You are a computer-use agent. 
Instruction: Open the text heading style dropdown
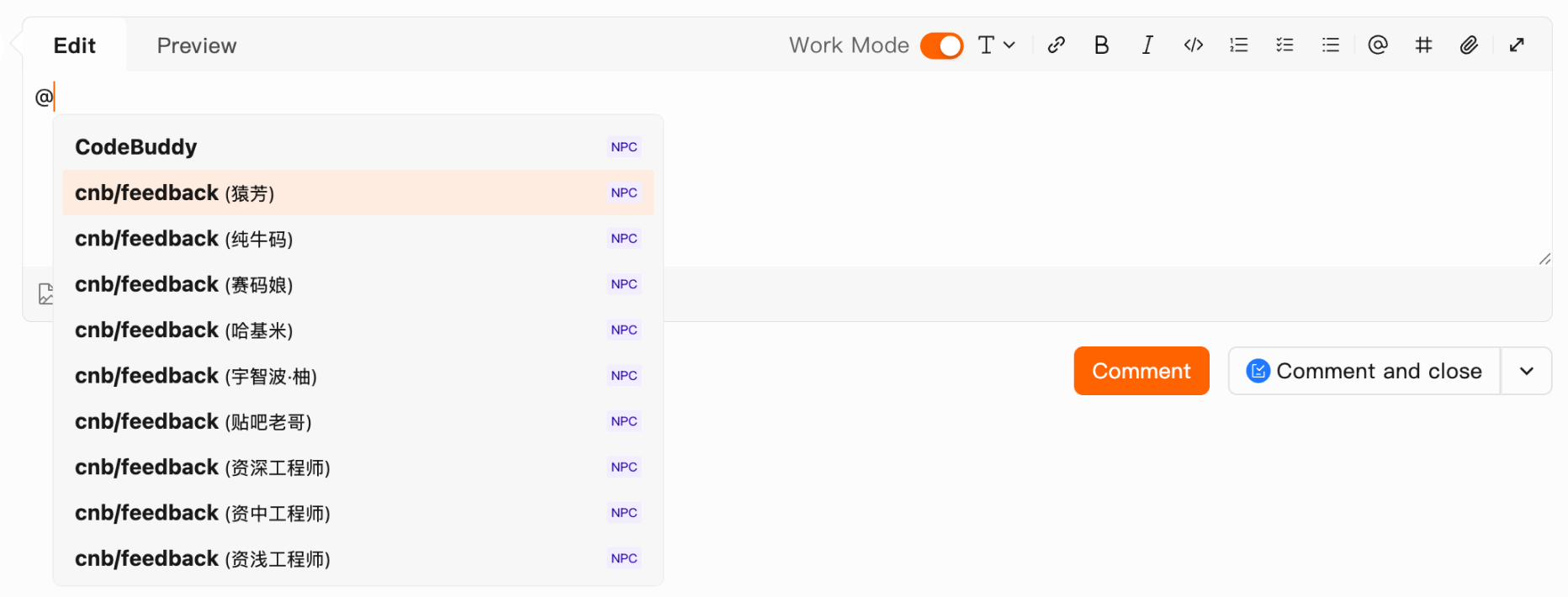click(x=997, y=45)
